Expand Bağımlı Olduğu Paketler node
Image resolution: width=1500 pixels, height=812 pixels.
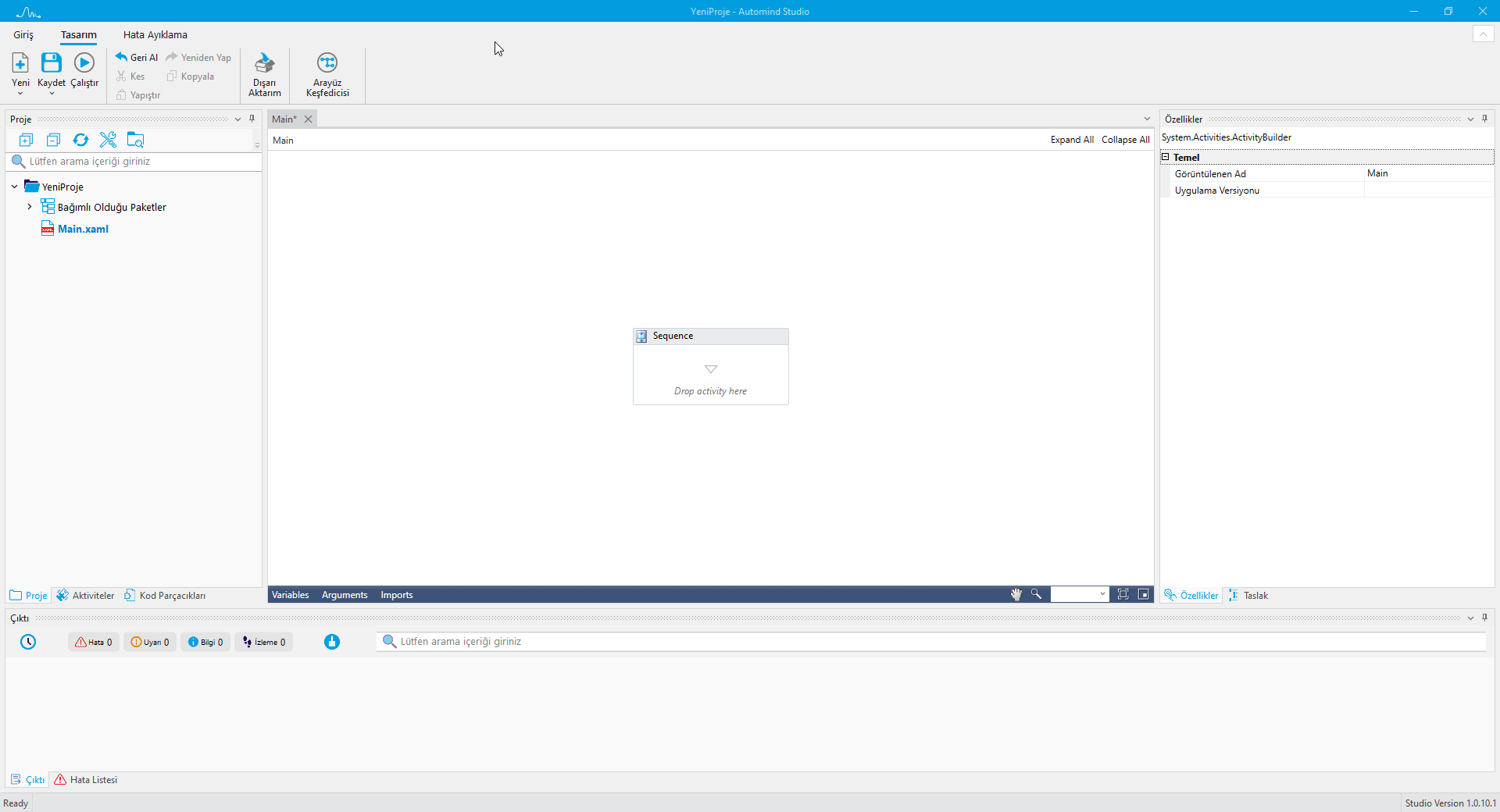click(x=30, y=207)
